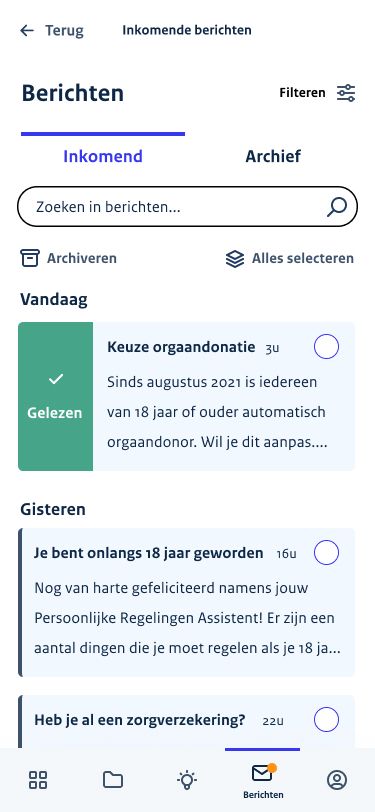Viewport: 375px width, 812px height.
Task: Tap the Berichten envelope icon
Action: [x=262, y=774]
